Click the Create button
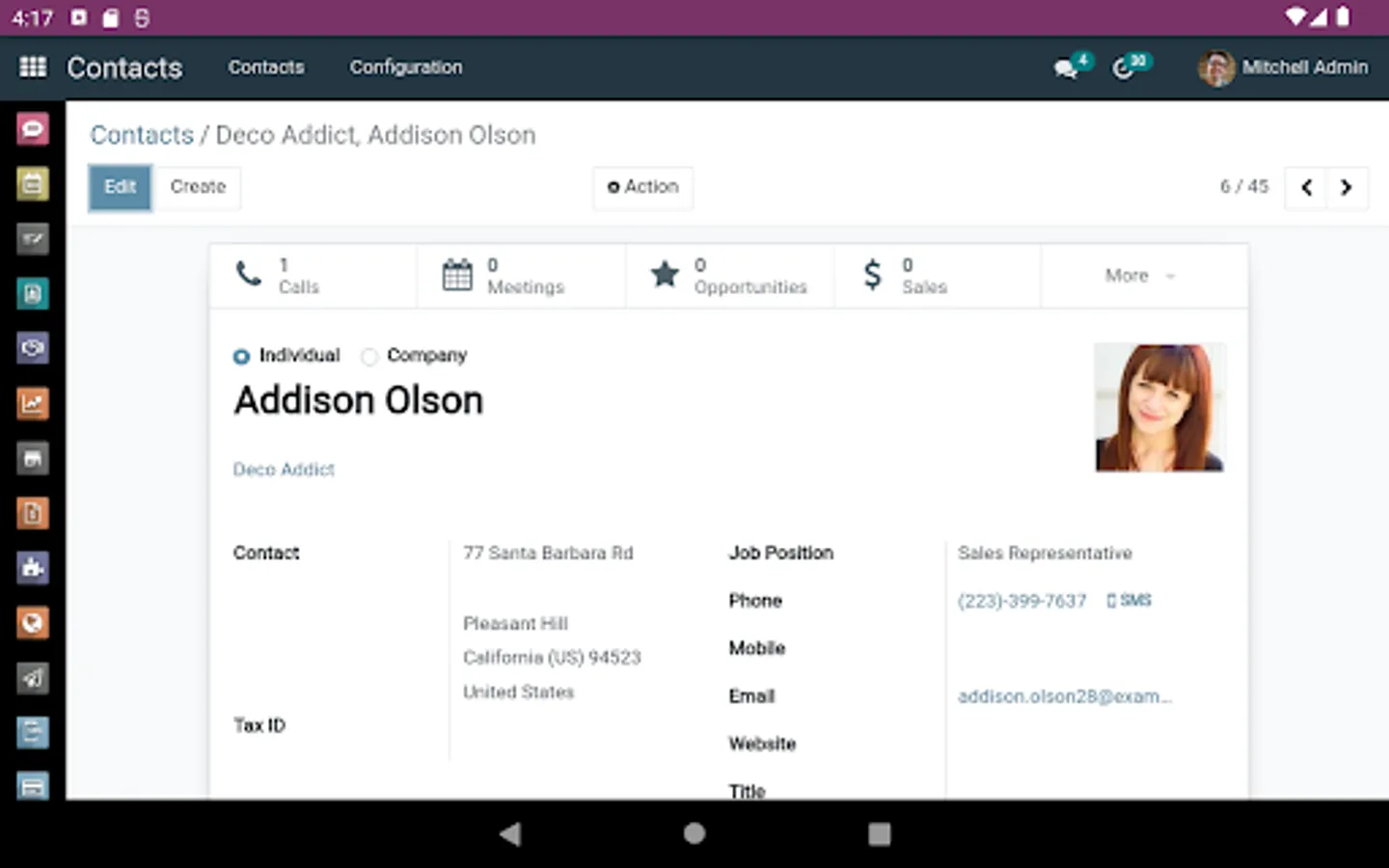This screenshot has height=868, width=1389. coord(198,187)
